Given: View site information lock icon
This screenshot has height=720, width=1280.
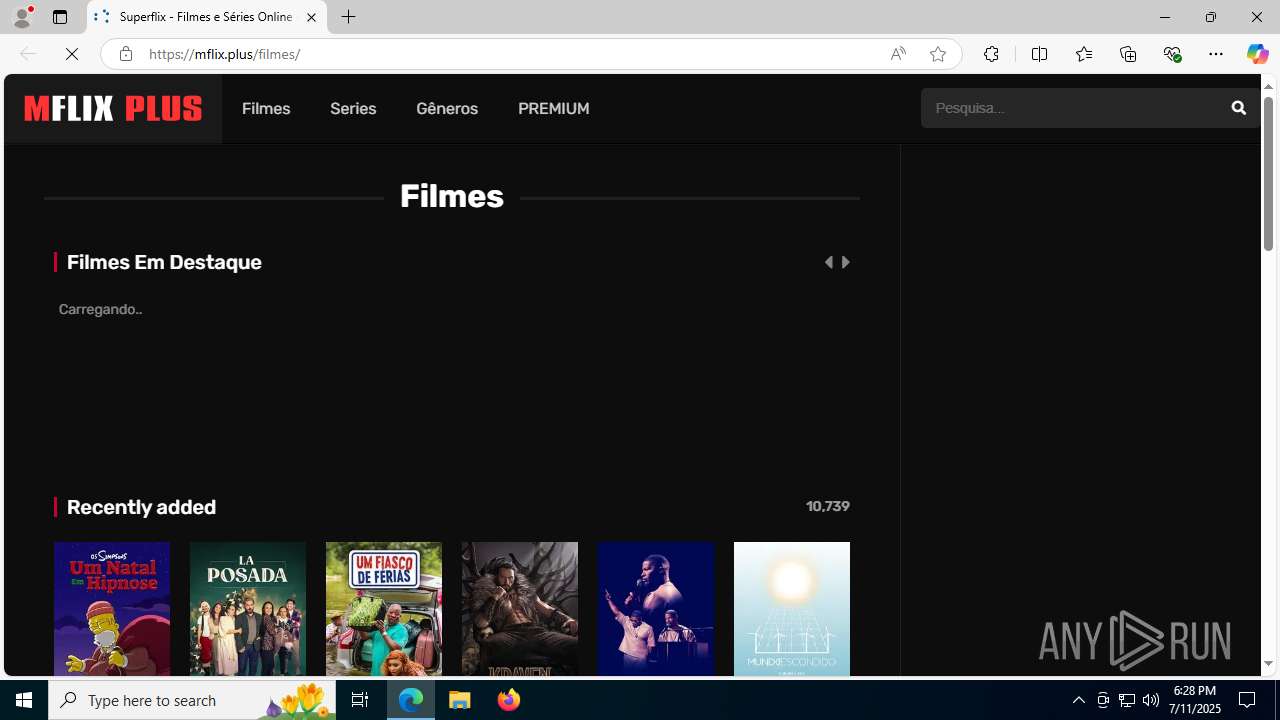Looking at the screenshot, I should (x=125, y=54).
